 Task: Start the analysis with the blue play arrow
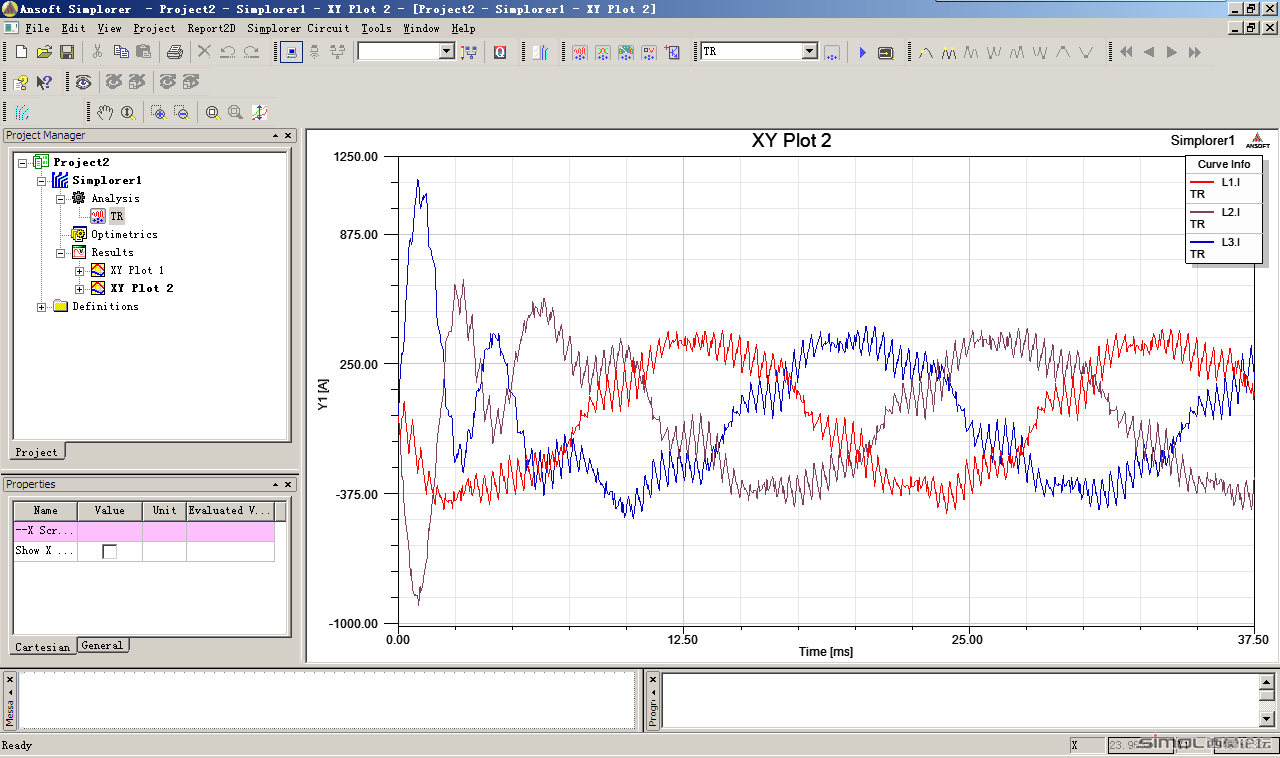pos(862,51)
